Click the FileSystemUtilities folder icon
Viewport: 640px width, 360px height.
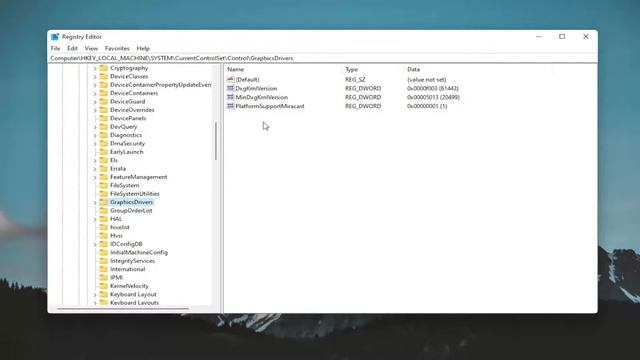[x=104, y=193]
